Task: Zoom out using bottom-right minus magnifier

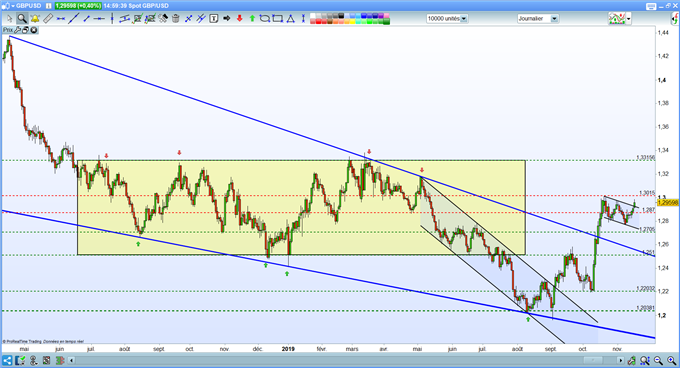Action: click(658, 360)
